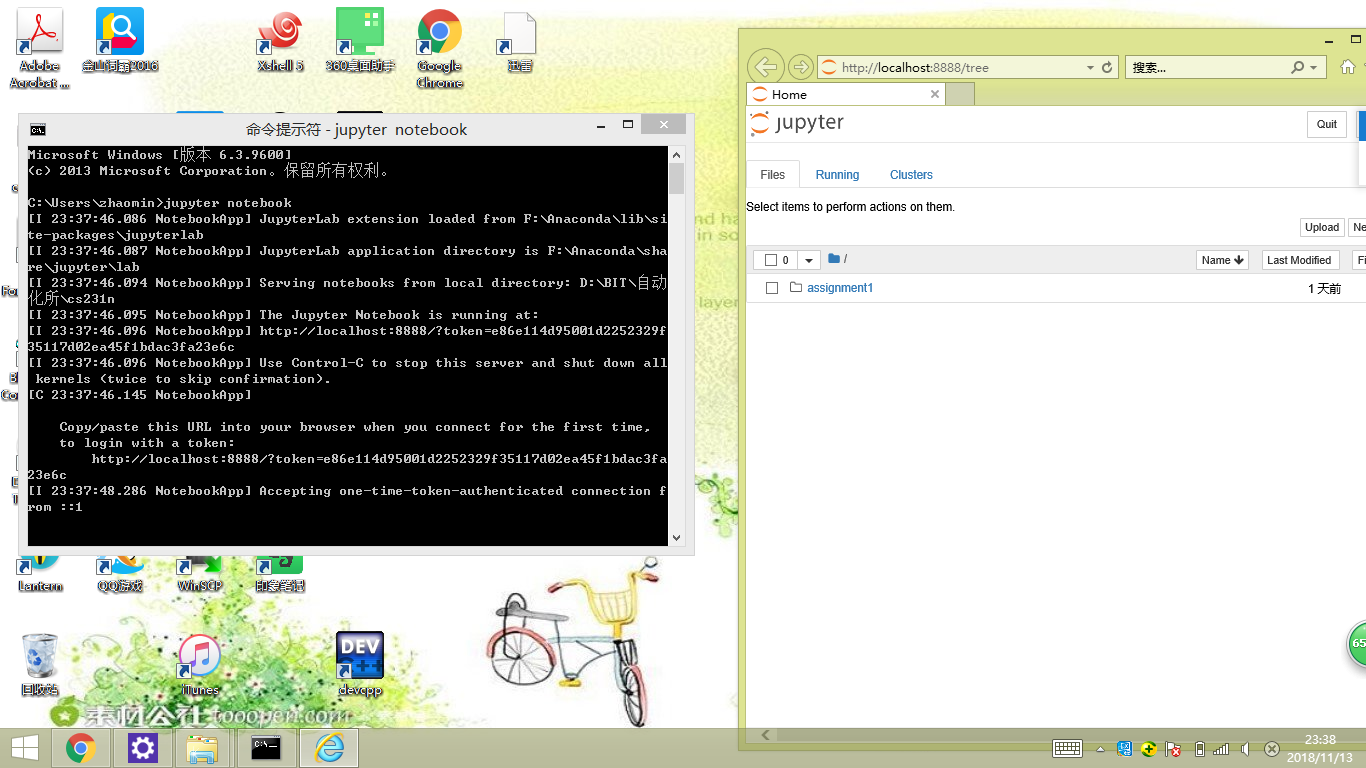
Task: Open the assignment1 folder link
Action: click(840, 288)
